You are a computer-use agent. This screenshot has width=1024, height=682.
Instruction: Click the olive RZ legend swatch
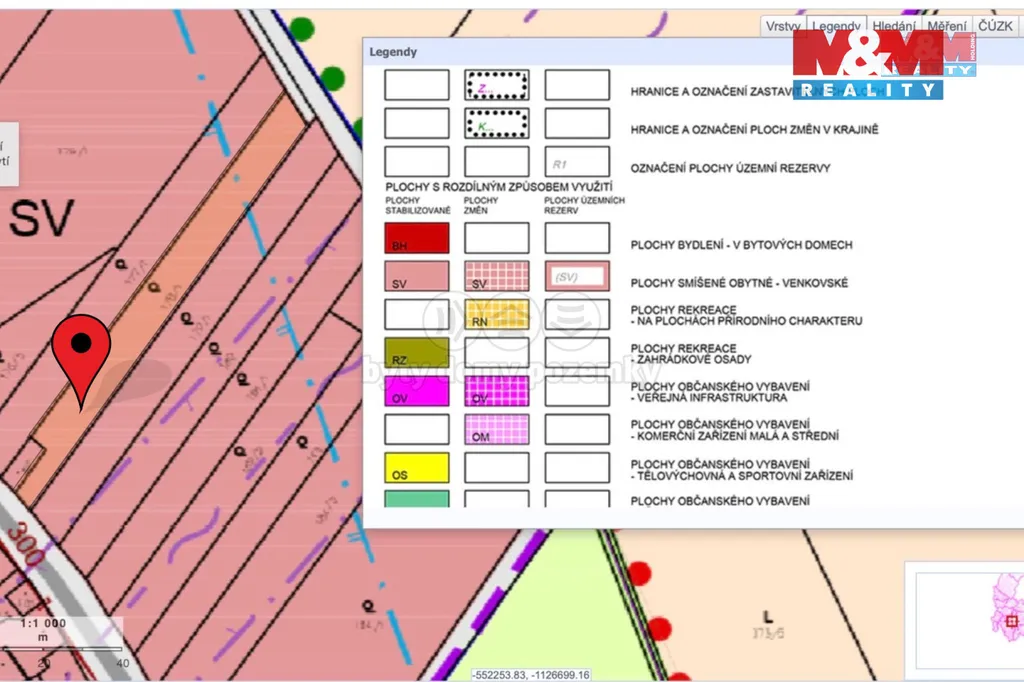tap(417, 353)
